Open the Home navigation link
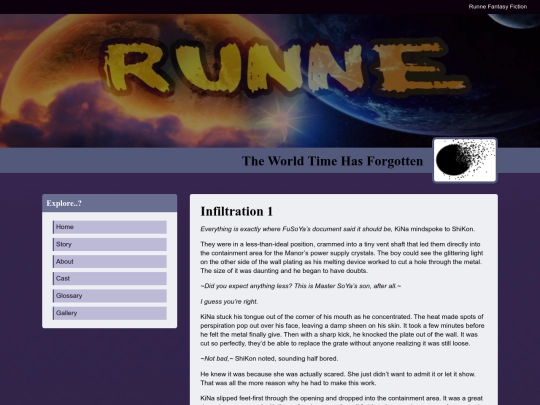Screen dimensions: 540x405 [x=110, y=227]
